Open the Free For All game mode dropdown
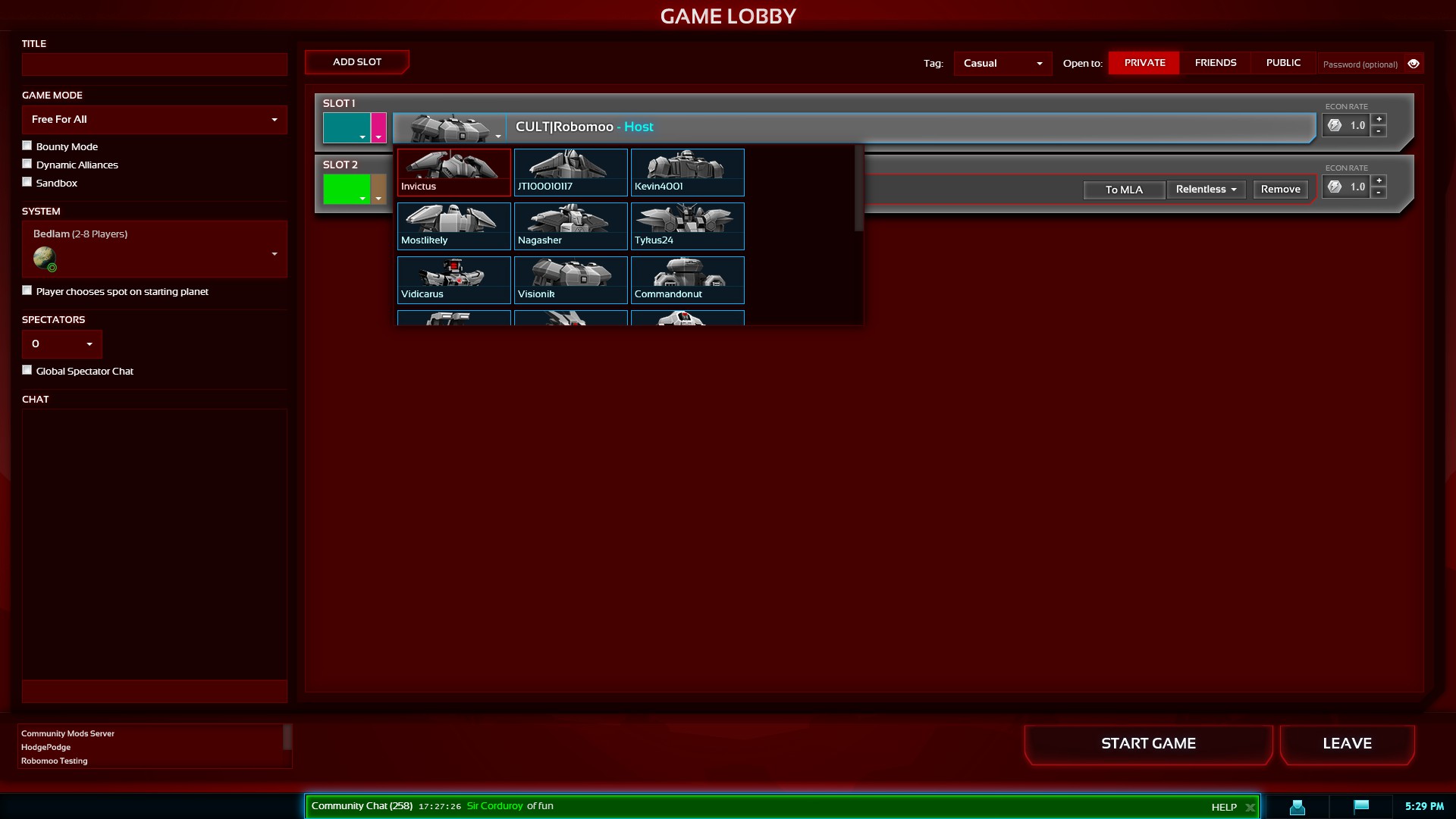Screen dimensions: 1456x819 (x=154, y=120)
